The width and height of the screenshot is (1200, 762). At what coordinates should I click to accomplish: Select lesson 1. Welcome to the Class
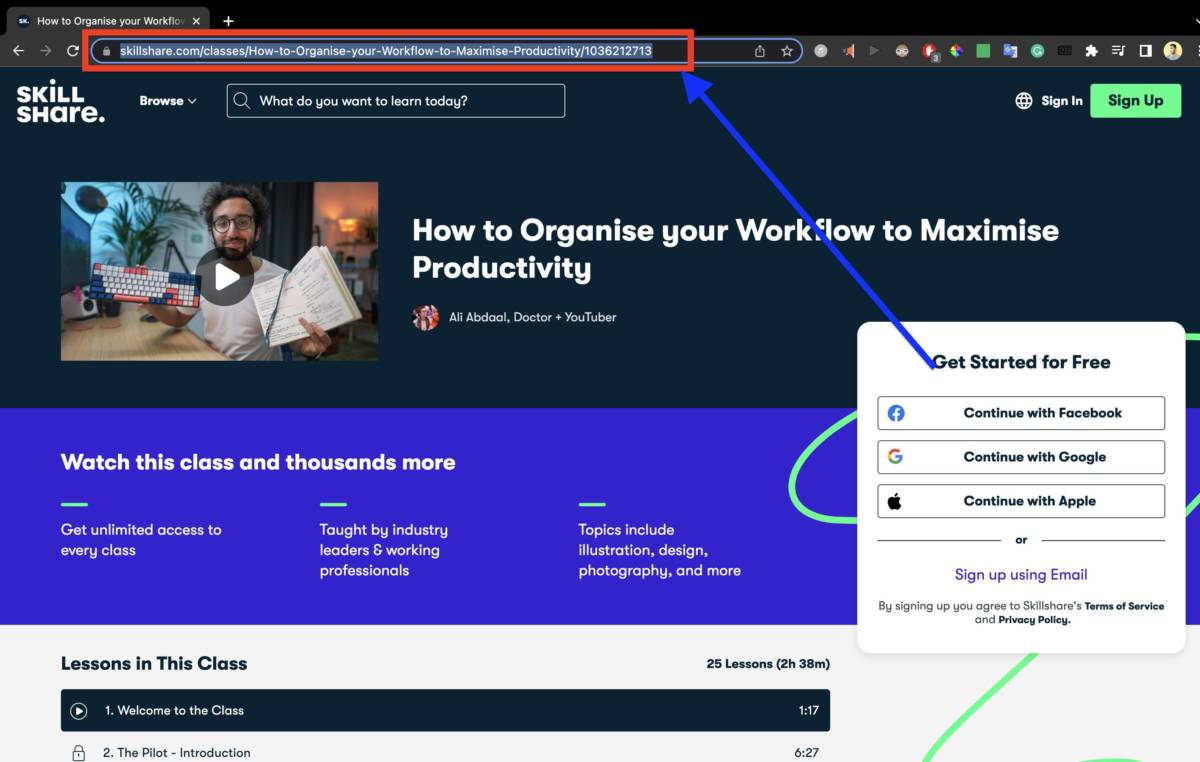tap(445, 710)
